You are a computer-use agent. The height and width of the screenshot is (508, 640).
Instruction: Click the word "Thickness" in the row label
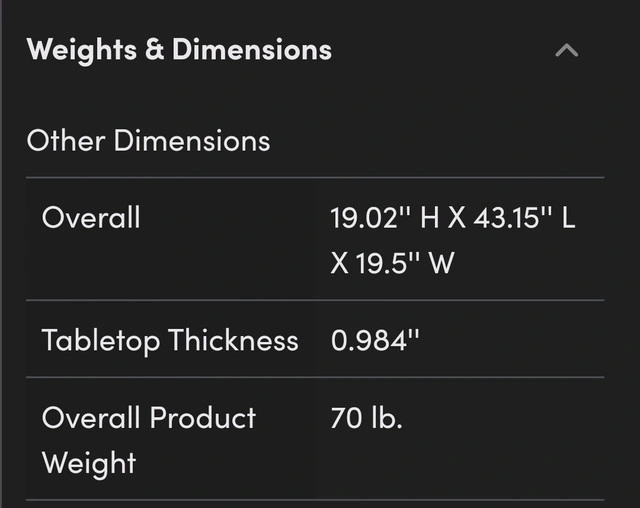(233, 340)
